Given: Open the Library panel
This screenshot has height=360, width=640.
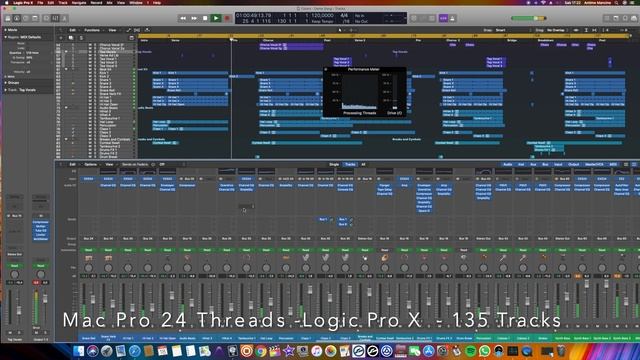Looking at the screenshot, I should tap(8, 18).
